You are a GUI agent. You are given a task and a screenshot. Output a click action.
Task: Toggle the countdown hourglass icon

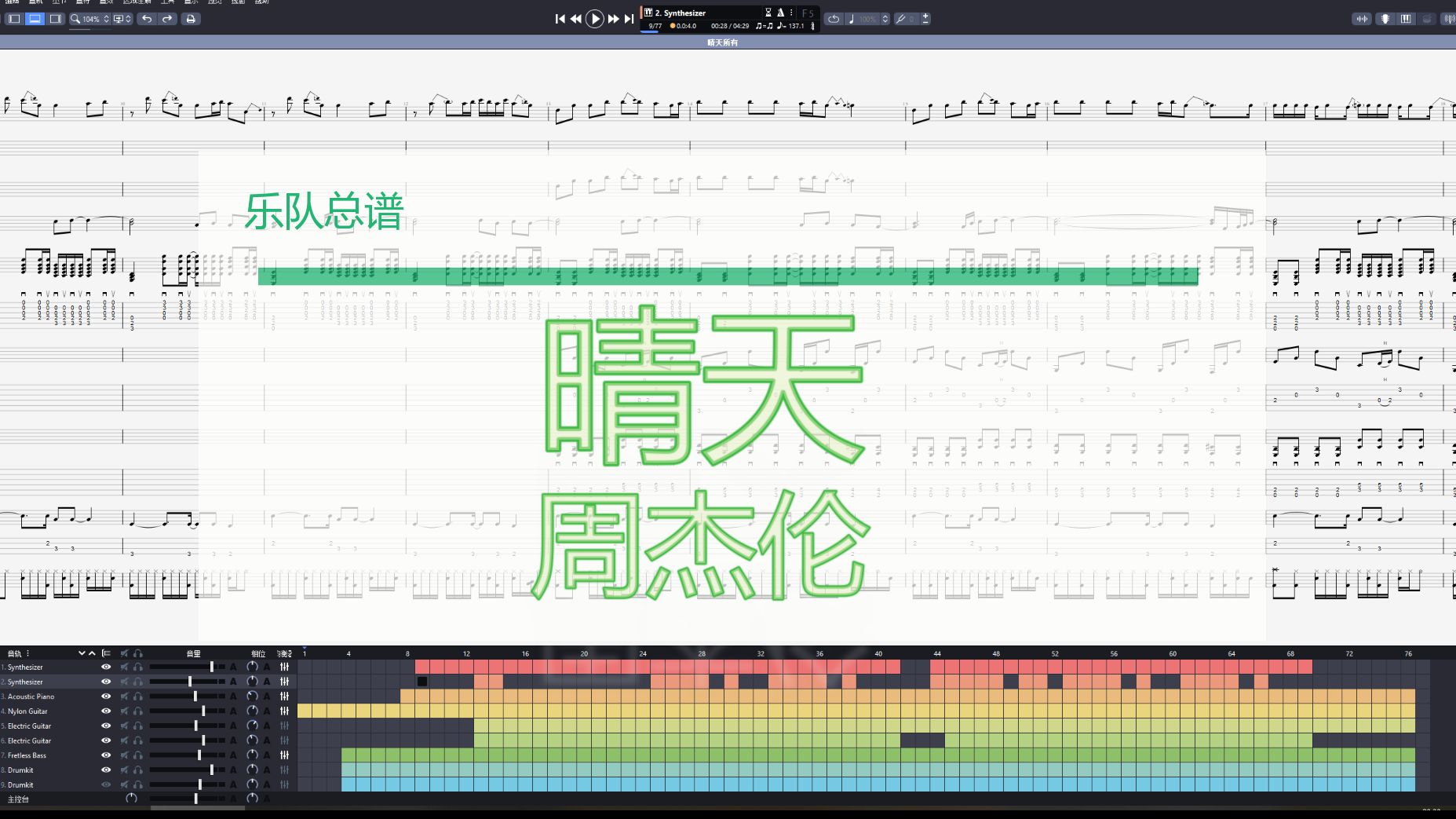click(768, 13)
